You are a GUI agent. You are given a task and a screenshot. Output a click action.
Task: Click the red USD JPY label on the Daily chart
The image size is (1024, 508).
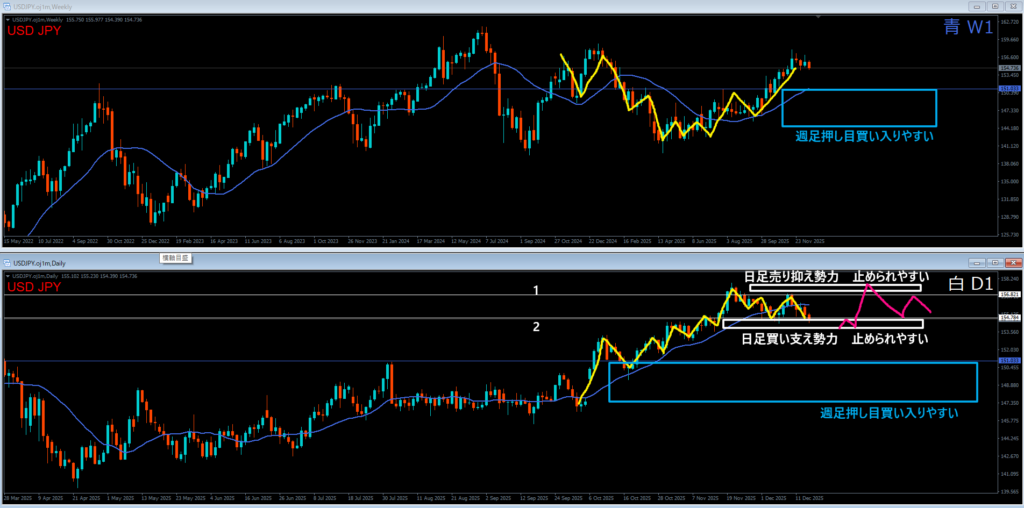pyautogui.click(x=34, y=287)
